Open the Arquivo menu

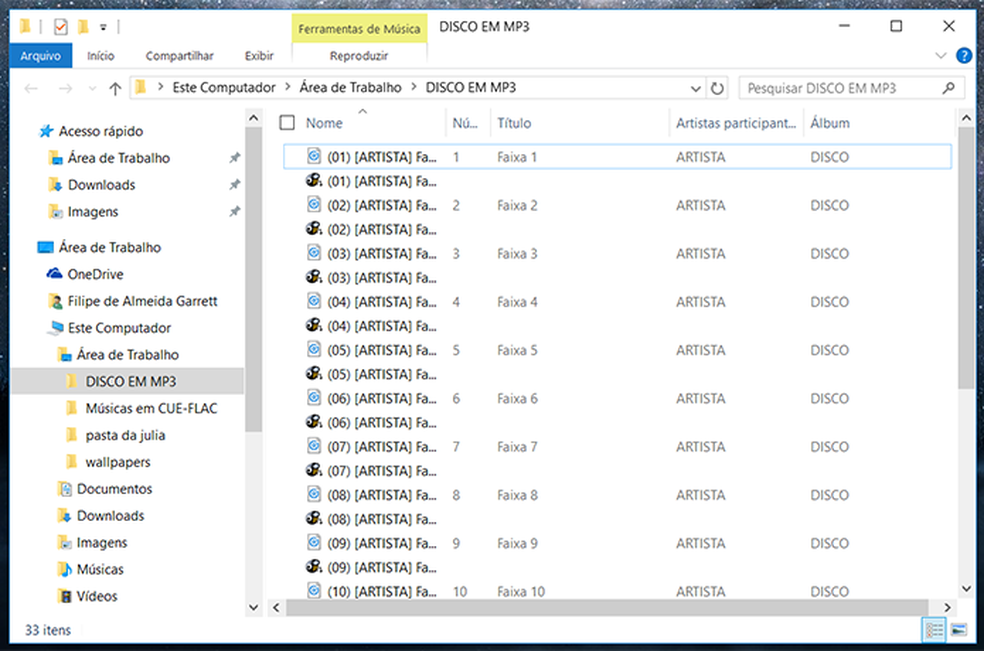click(41, 56)
